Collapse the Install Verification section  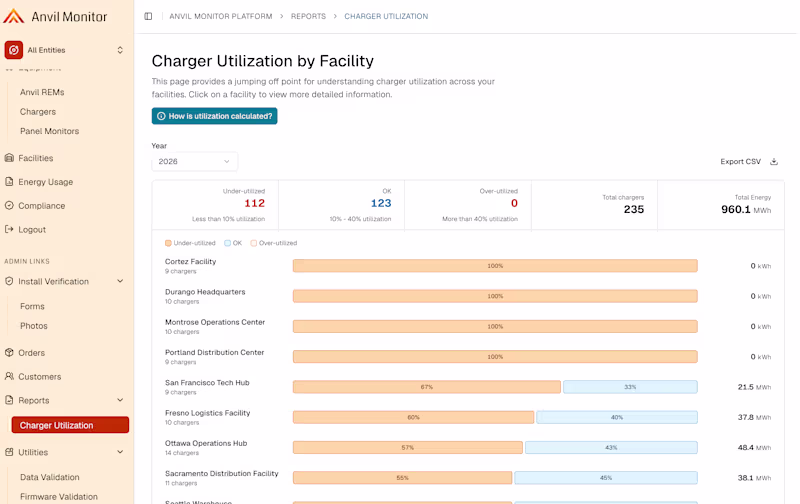120,281
